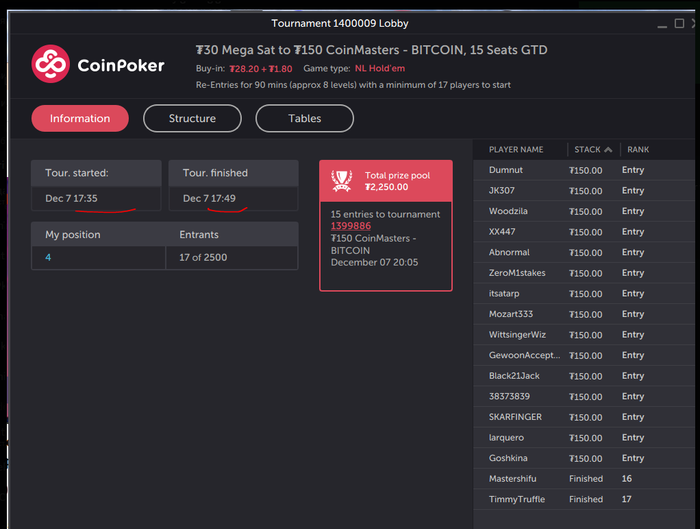Open tournament link 1399886

pyautogui.click(x=351, y=226)
